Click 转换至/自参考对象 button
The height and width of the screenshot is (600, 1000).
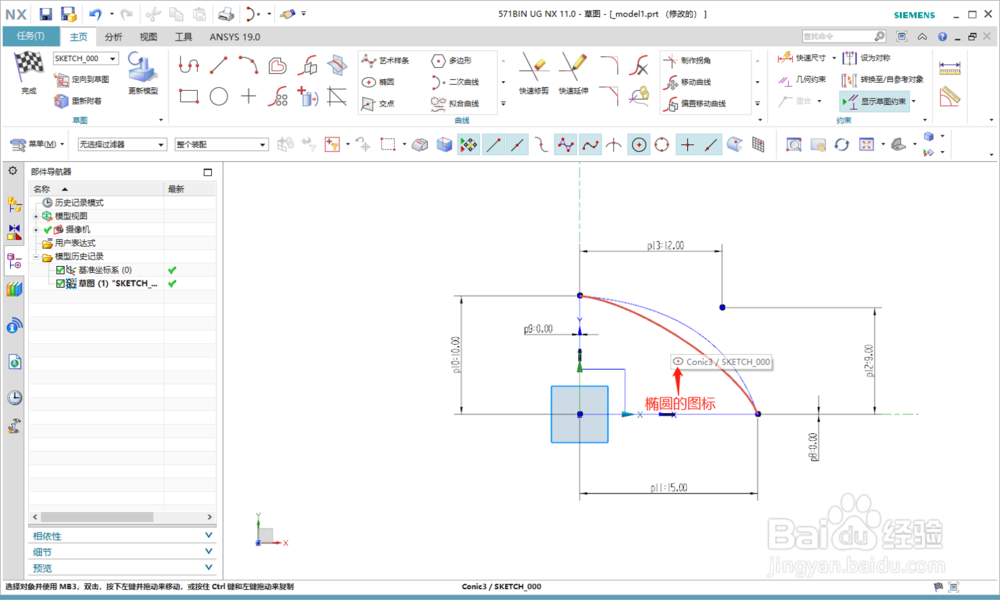882,80
